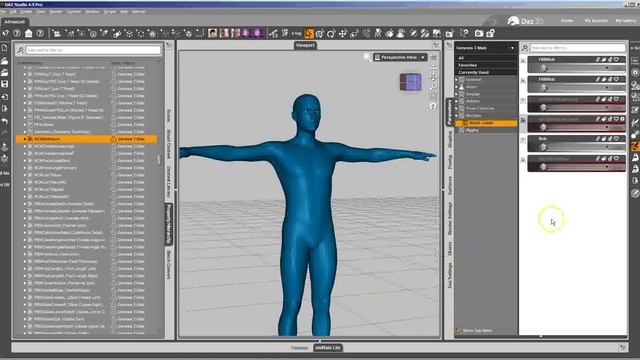Click the viewport zoom magnifier control
The width and height of the screenshot is (640, 360).
click(x=433, y=87)
